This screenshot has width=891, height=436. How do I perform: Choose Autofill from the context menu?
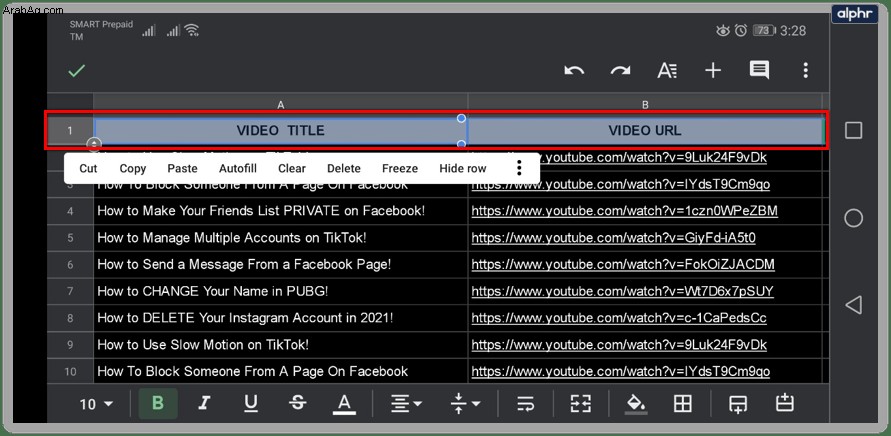(238, 168)
